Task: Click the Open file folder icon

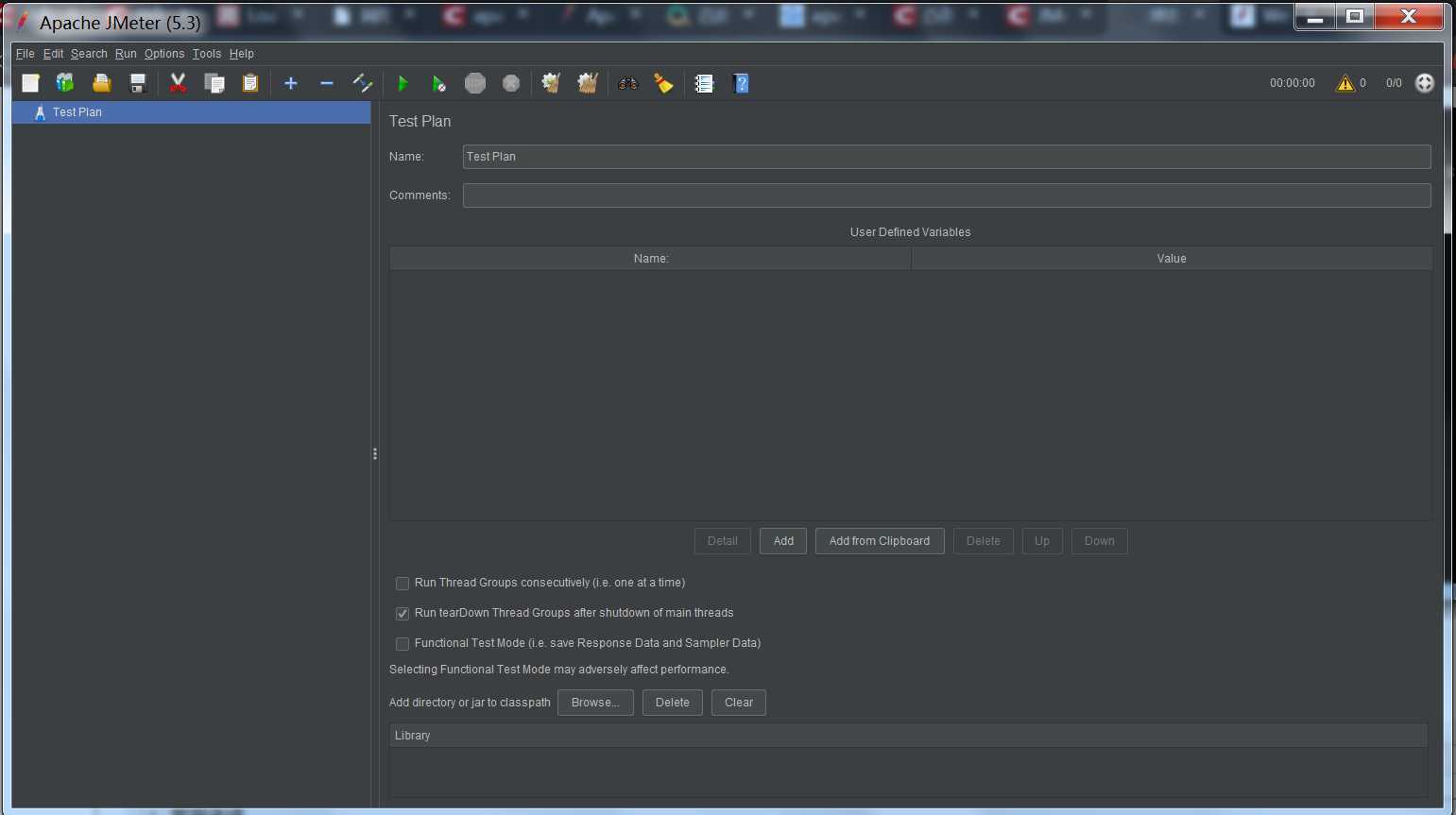Action: point(101,83)
